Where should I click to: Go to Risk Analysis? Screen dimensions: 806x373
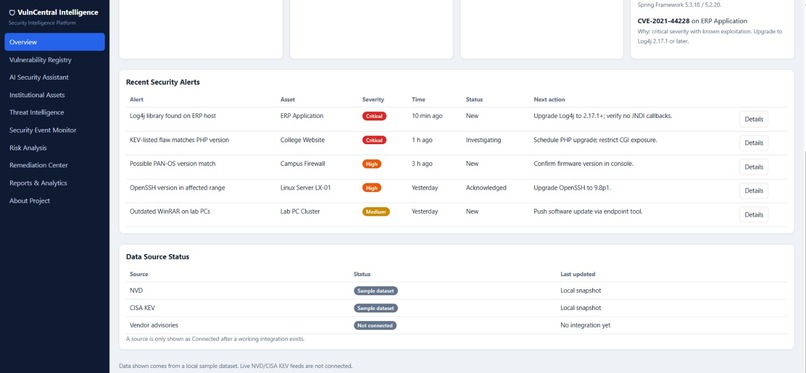pos(28,148)
